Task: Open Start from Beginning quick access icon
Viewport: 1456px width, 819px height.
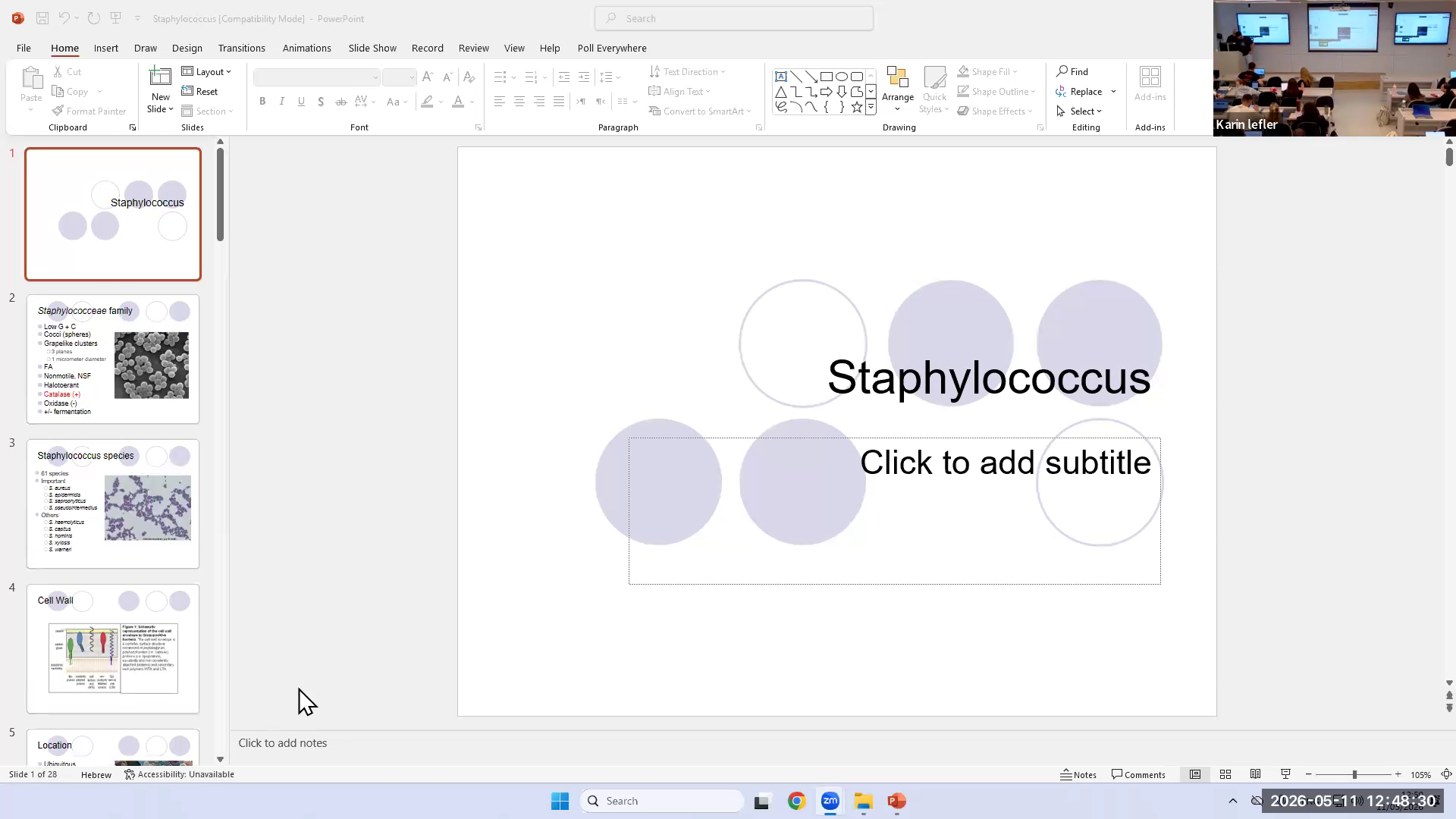Action: (115, 18)
